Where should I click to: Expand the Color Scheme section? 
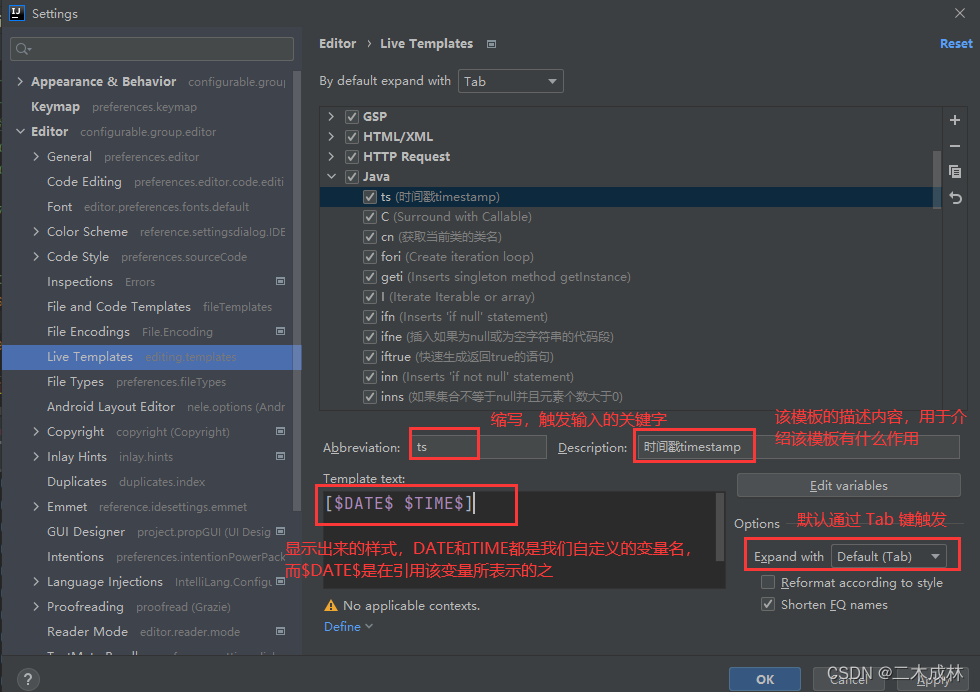(x=36, y=231)
